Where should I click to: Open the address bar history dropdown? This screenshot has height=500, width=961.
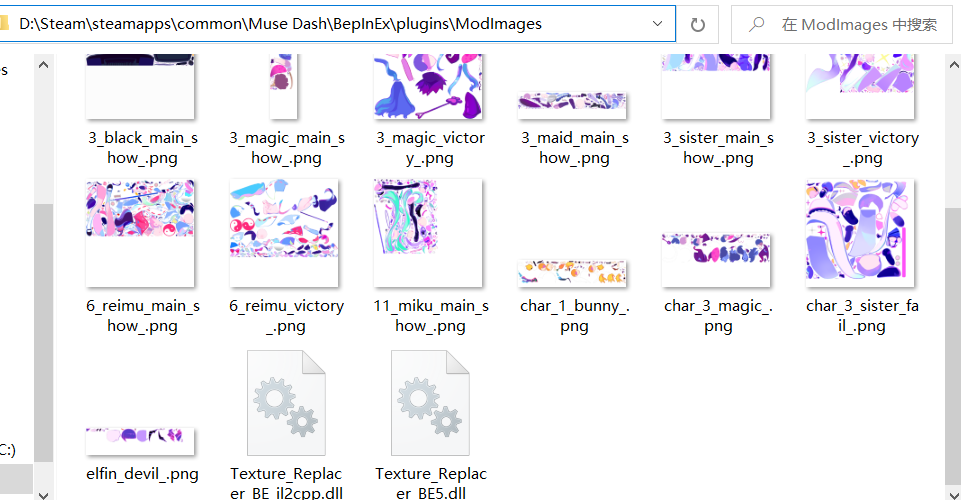[x=658, y=24]
